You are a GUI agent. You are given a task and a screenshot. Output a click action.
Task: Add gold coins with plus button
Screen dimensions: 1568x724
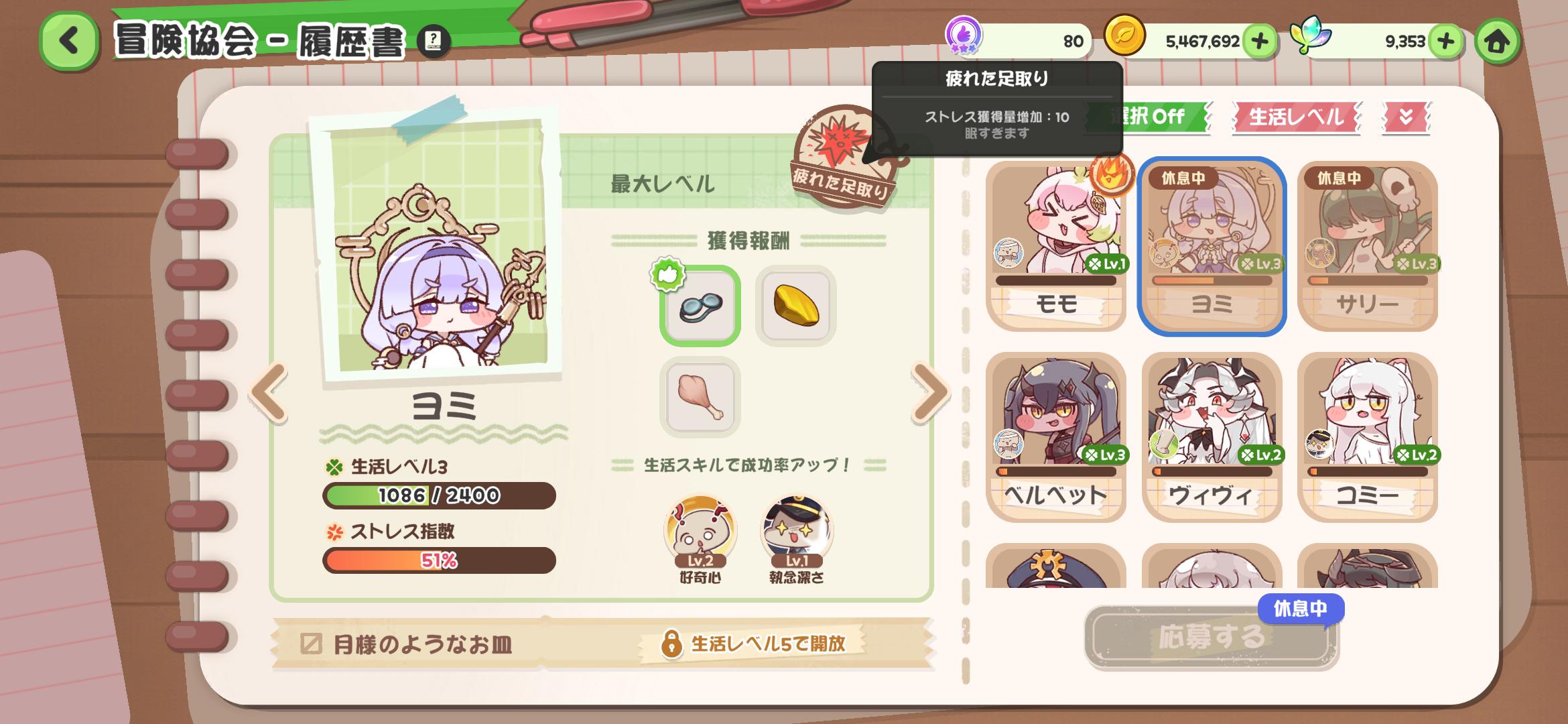[x=1260, y=42]
